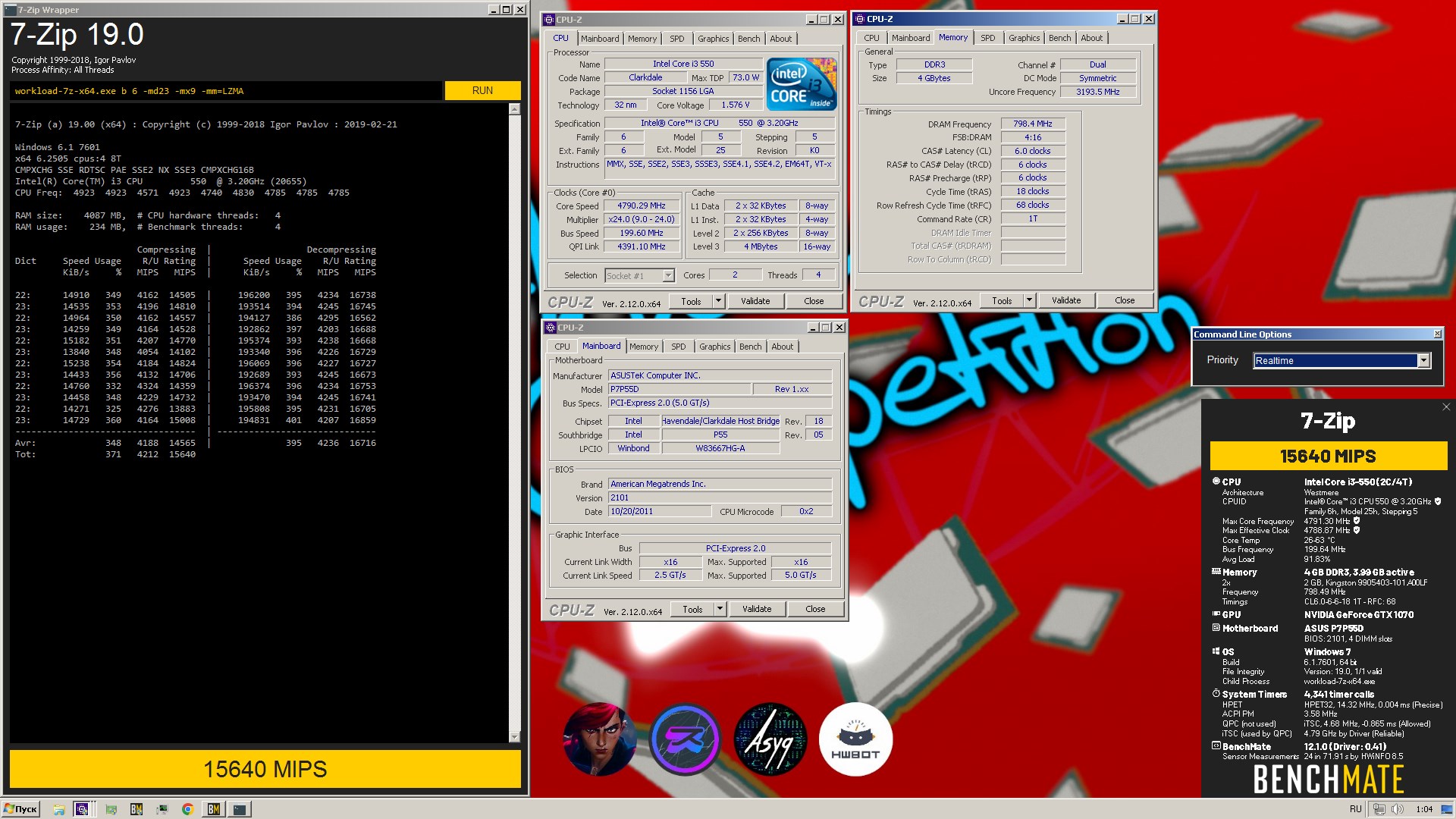The width and height of the screenshot is (1456, 819).
Task: Click the RU language indicator in taskbar
Action: [x=1356, y=809]
